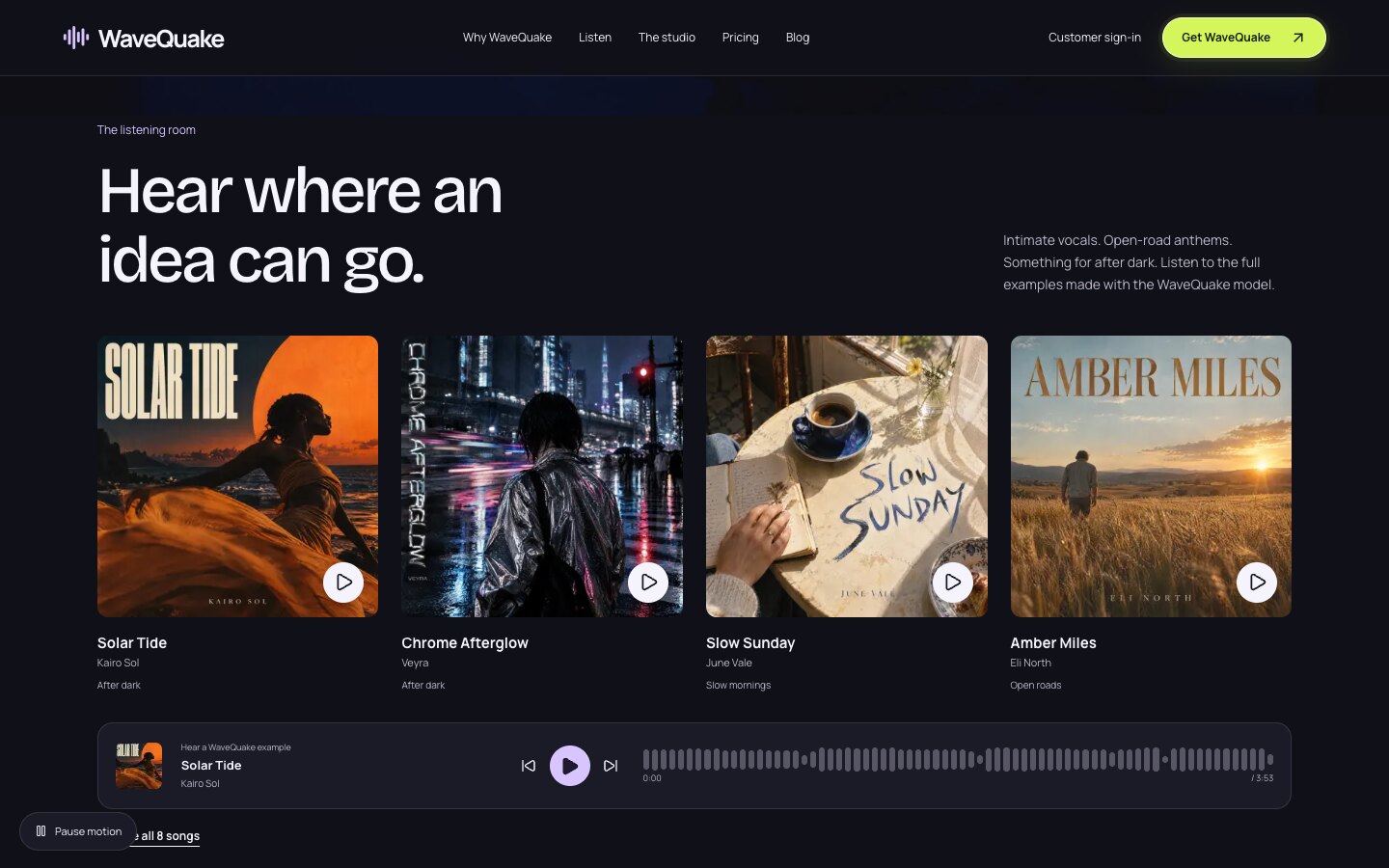Click the small Solar Tide thumbnail in player
The width and height of the screenshot is (1389, 868).
[139, 766]
